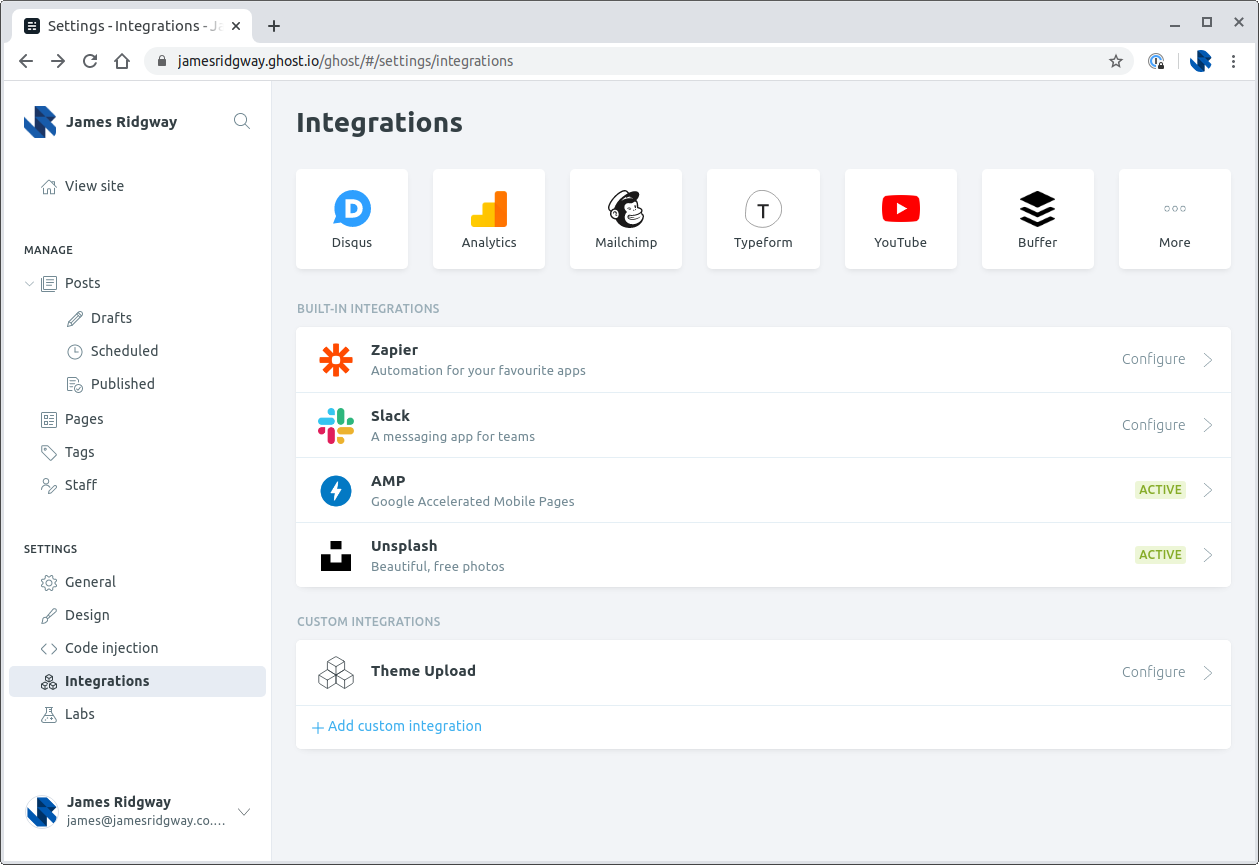Screen dimensions: 1259x865
Task: Click the Zapier logo icon
Action: point(336,360)
